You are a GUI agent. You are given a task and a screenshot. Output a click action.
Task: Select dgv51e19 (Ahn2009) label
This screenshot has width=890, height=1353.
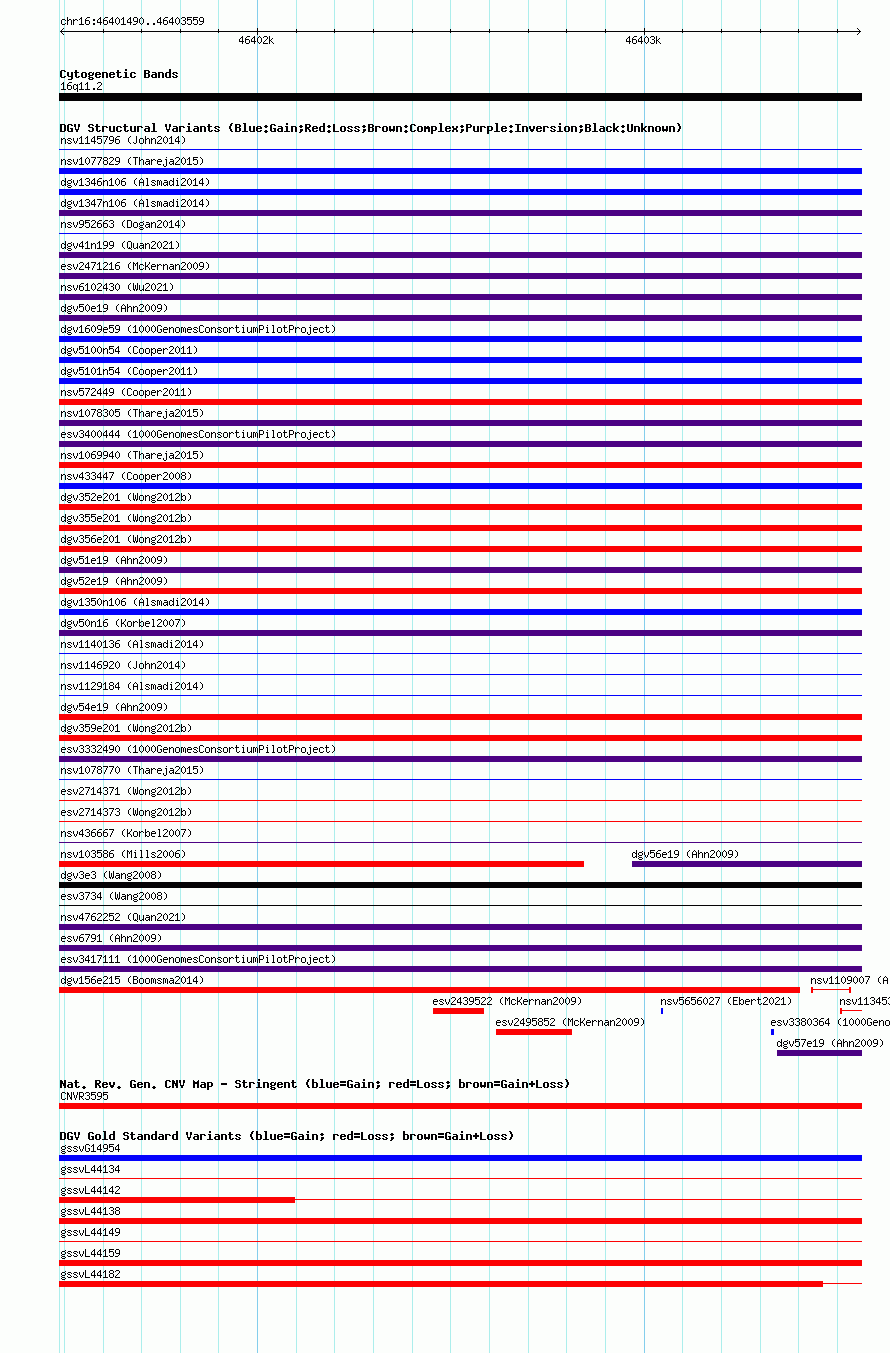click(x=114, y=560)
